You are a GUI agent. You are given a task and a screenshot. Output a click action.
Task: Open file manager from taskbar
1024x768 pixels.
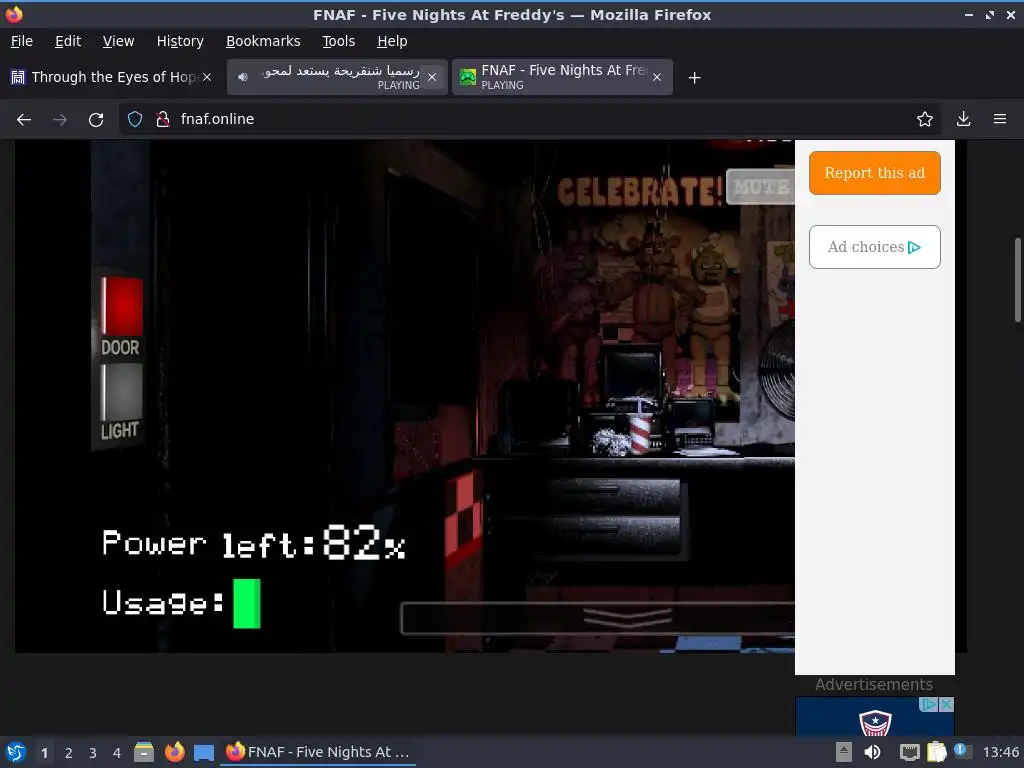coord(144,752)
